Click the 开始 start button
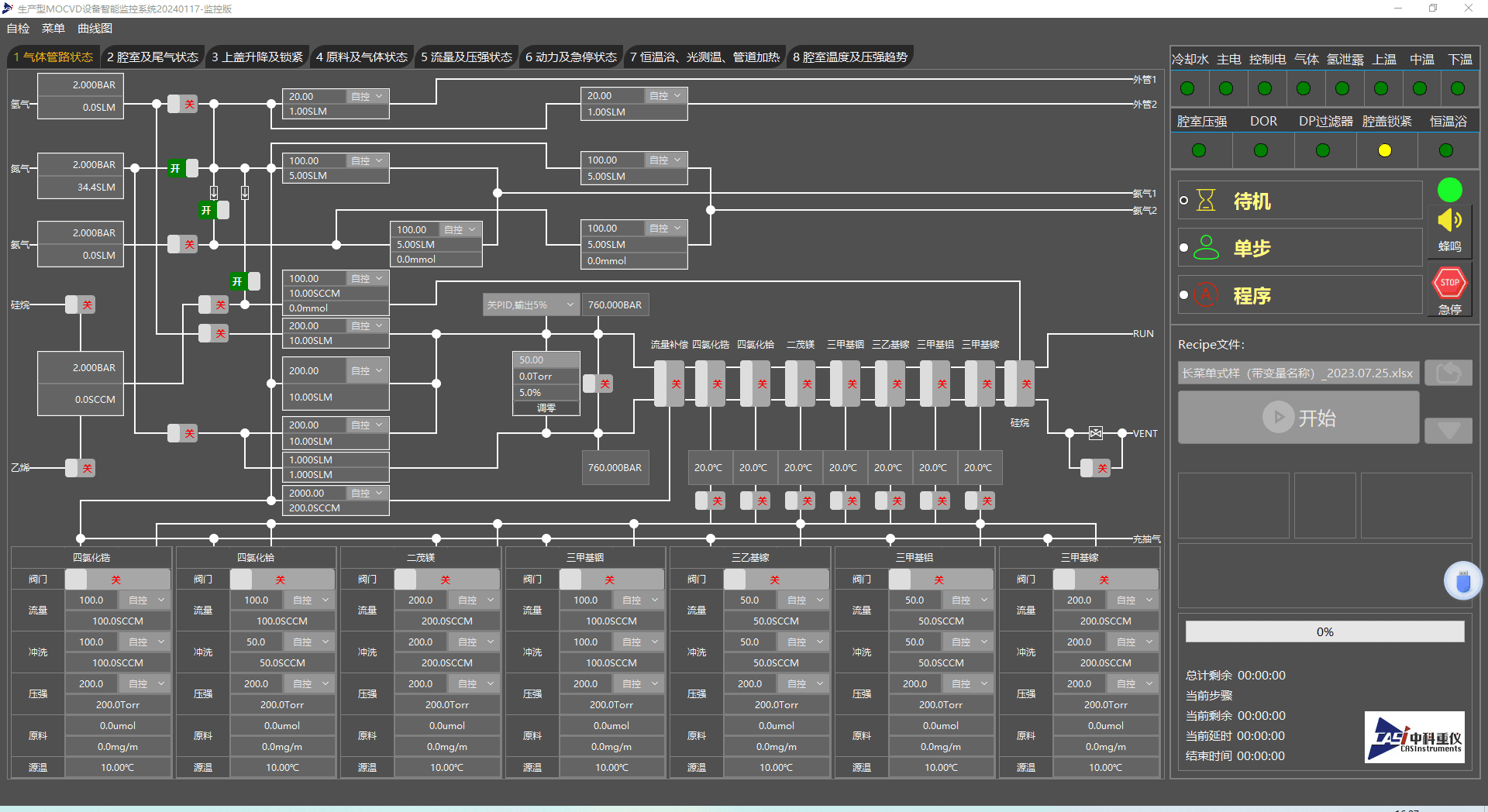Screen dimensions: 1488x812 tap(1298, 418)
